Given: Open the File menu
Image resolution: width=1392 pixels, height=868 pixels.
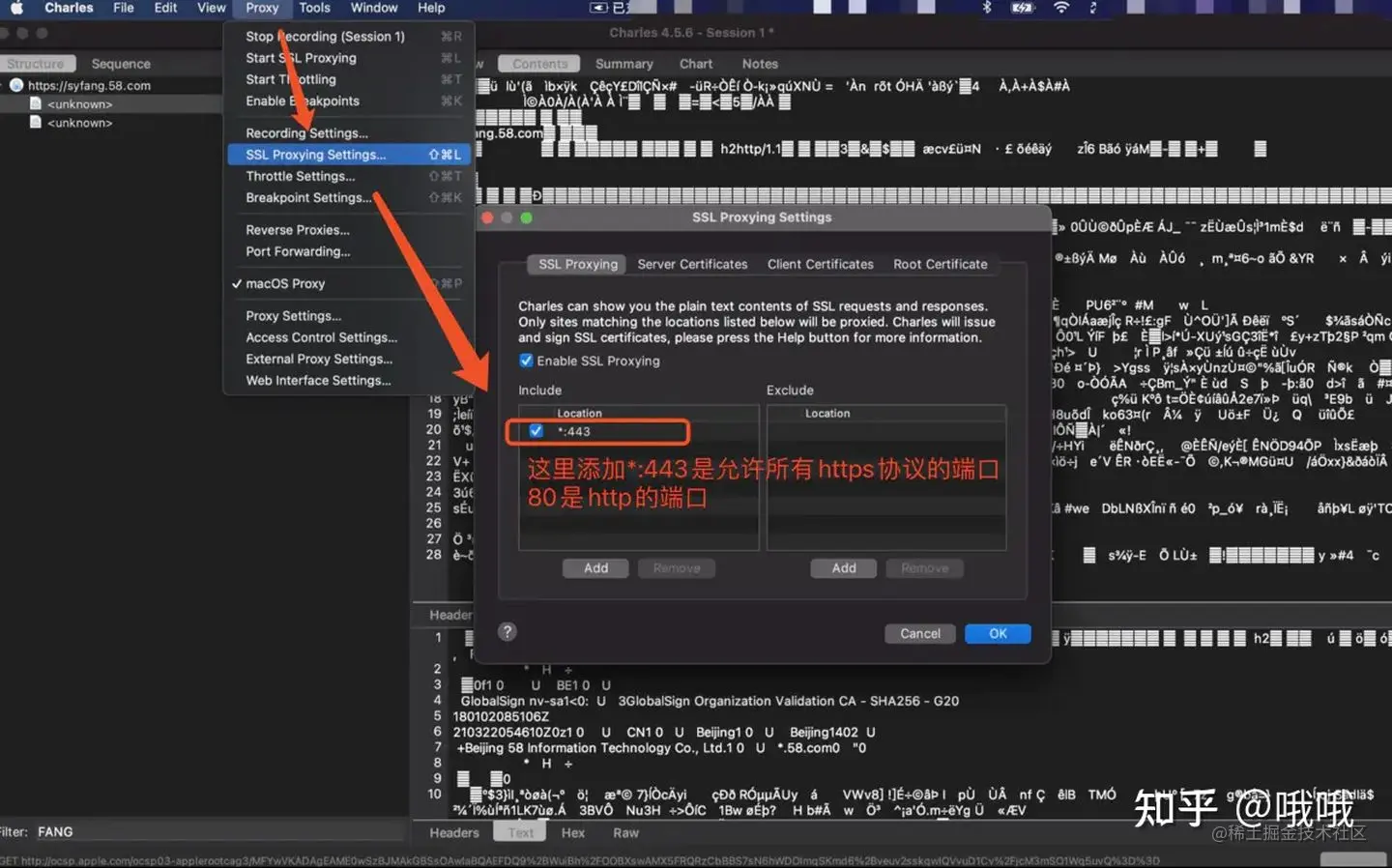Looking at the screenshot, I should click(x=124, y=8).
